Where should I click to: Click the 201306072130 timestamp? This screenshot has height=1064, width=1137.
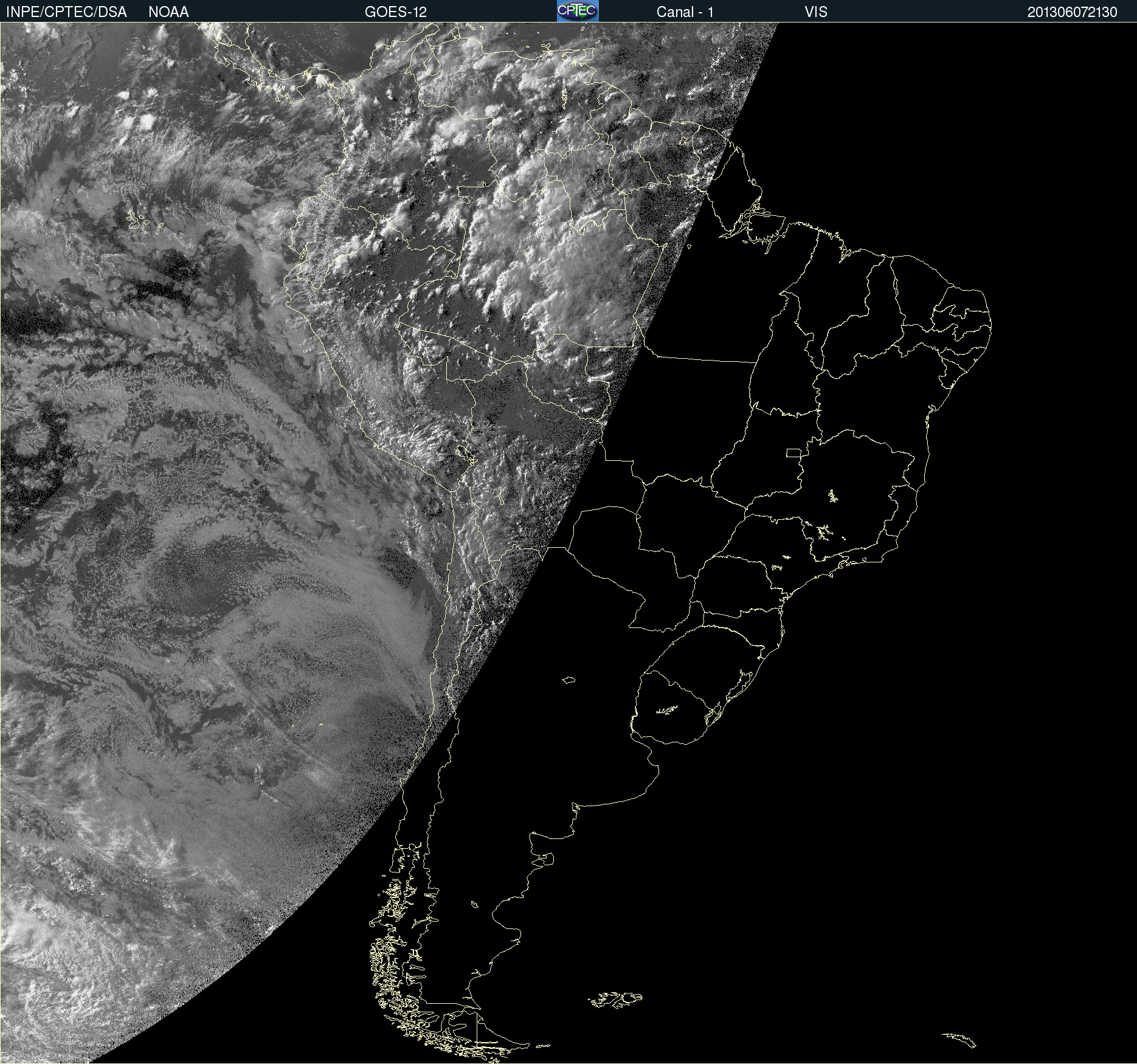pyautogui.click(x=1072, y=12)
